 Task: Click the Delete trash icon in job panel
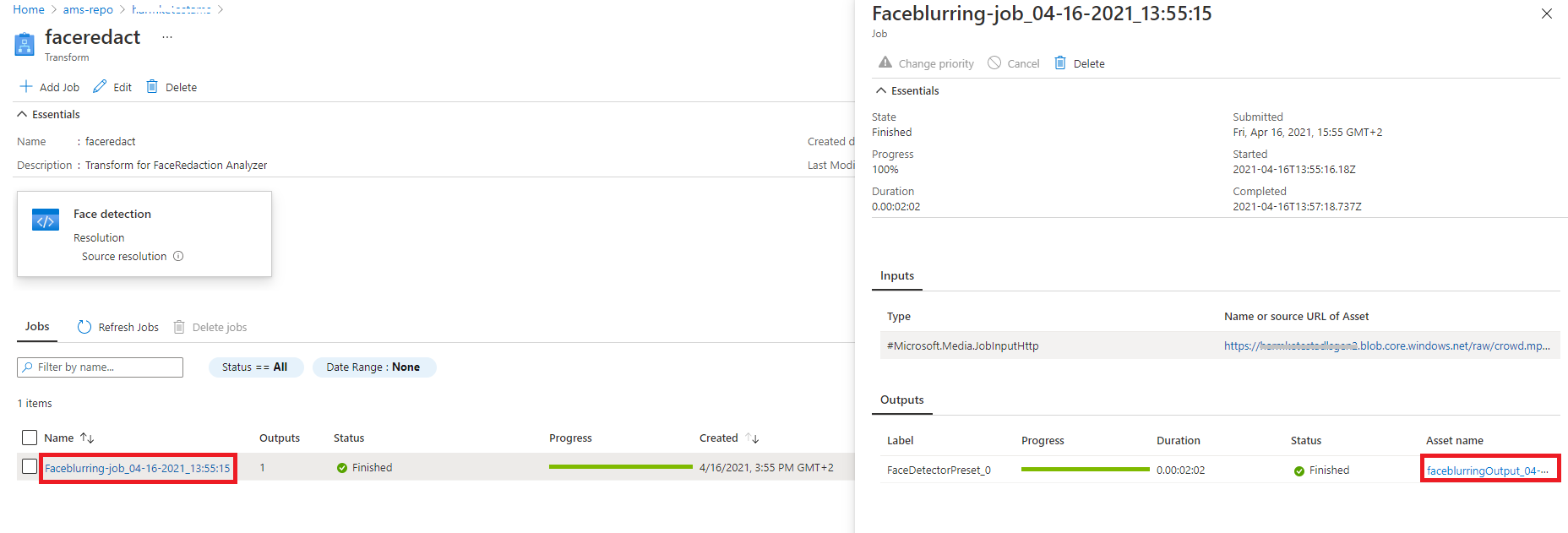pos(1060,63)
